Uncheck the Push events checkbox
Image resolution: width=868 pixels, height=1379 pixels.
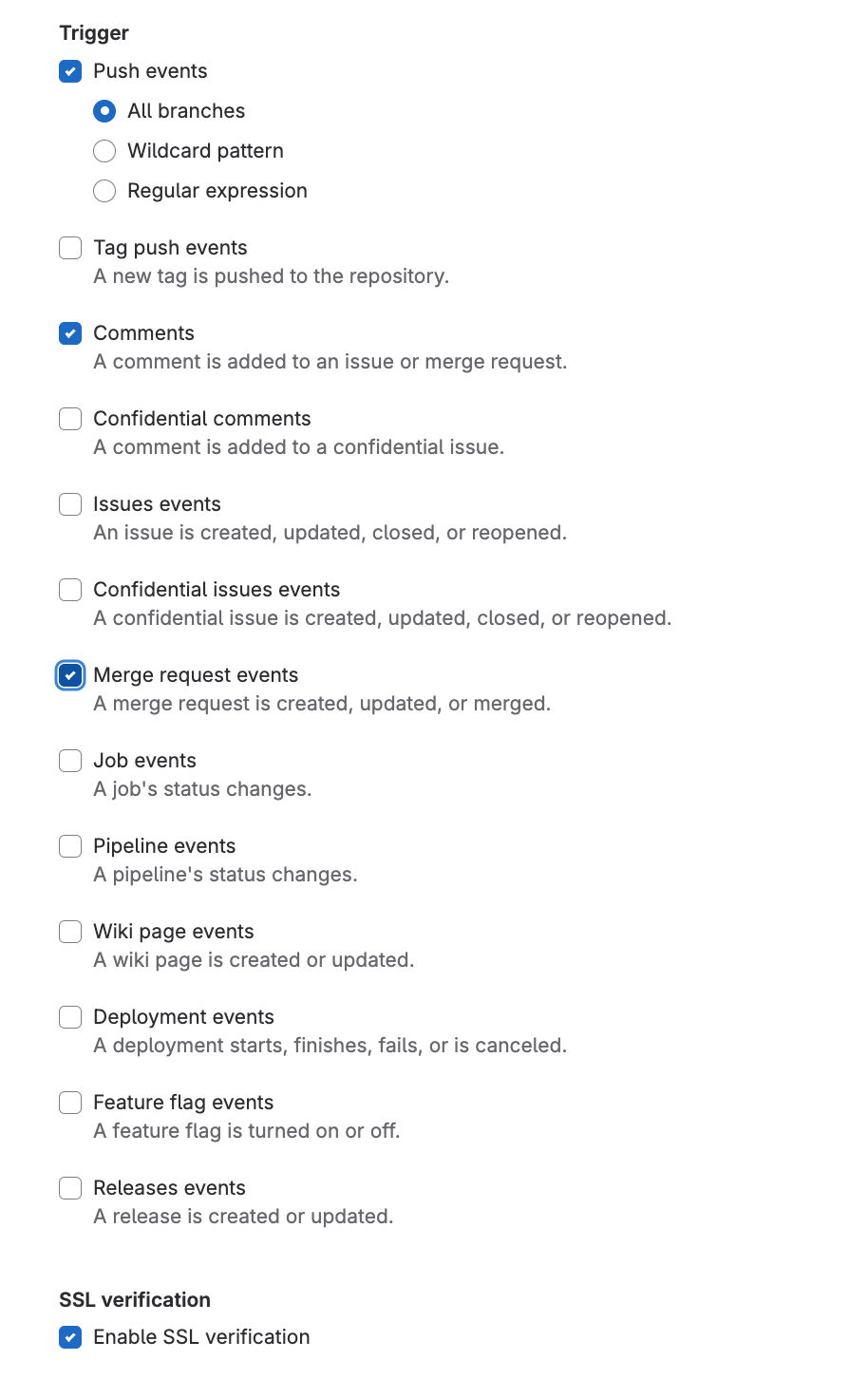tap(70, 71)
